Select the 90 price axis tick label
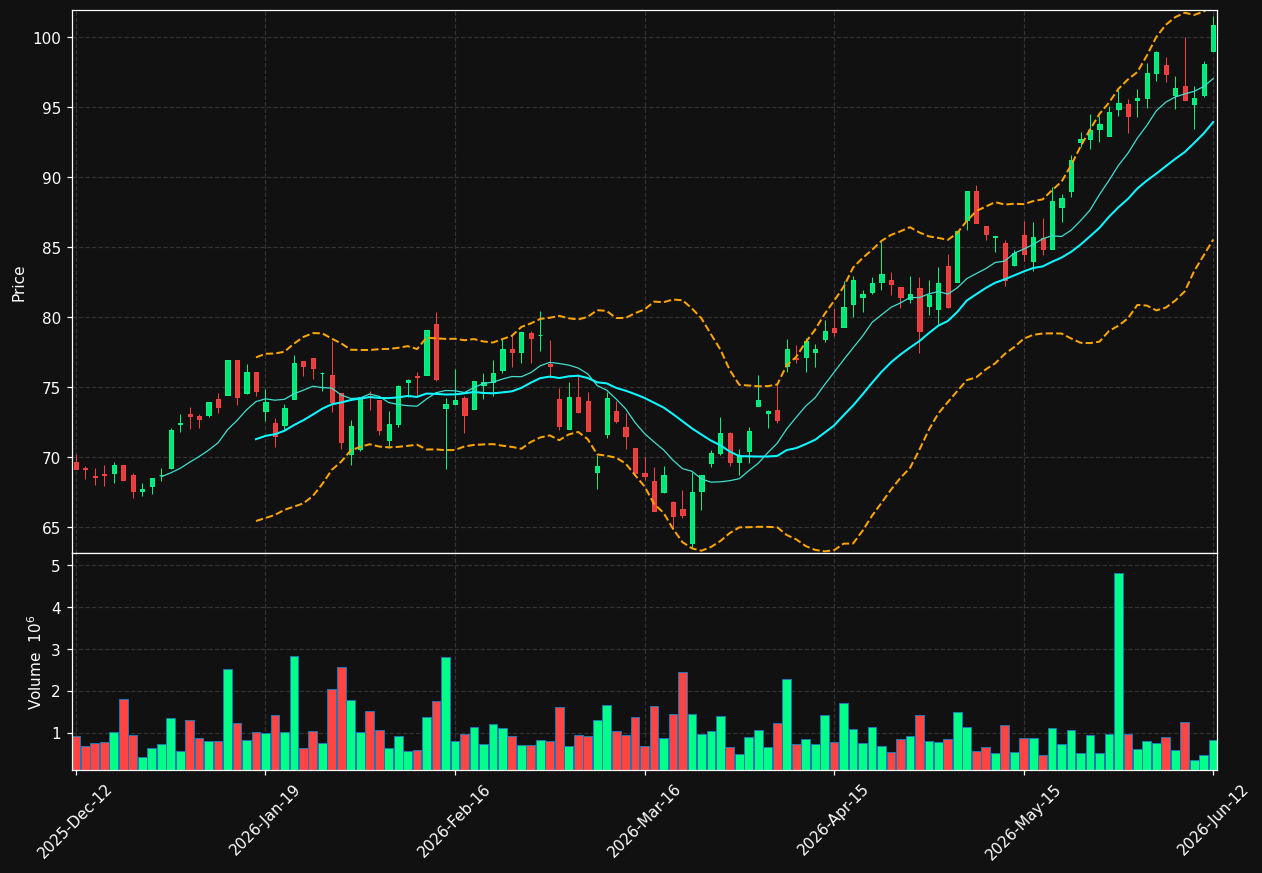1262x873 pixels. point(51,178)
